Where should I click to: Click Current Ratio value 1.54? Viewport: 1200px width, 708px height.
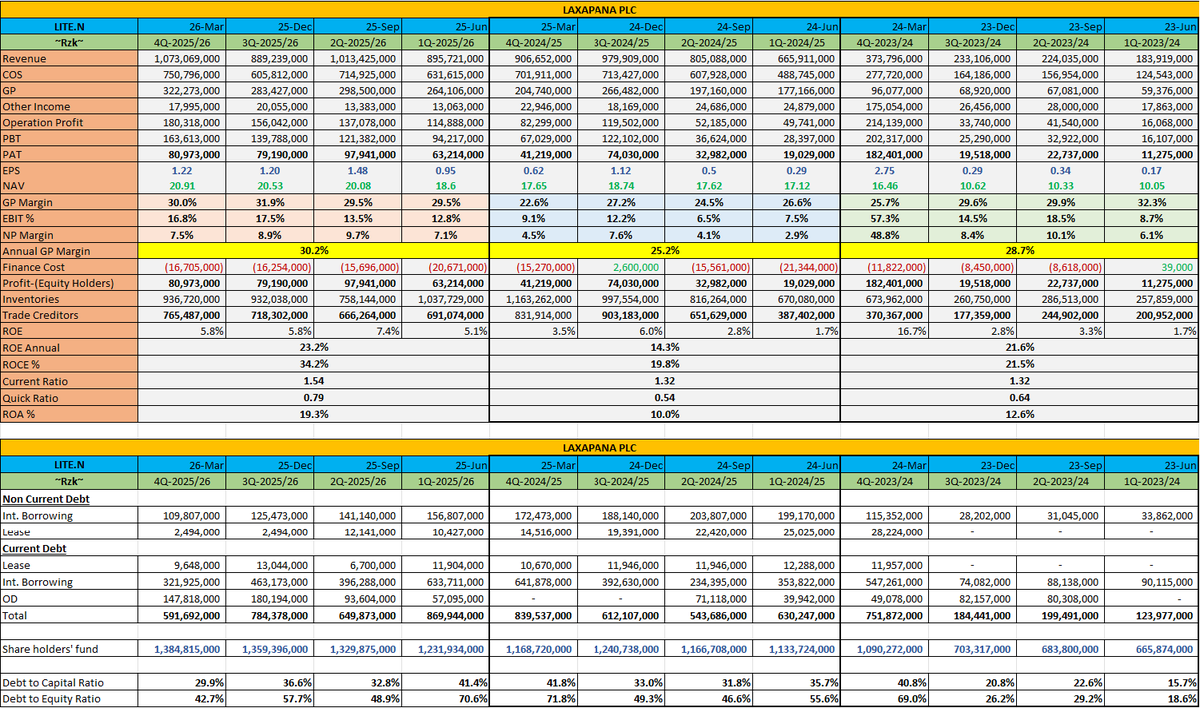click(x=313, y=380)
